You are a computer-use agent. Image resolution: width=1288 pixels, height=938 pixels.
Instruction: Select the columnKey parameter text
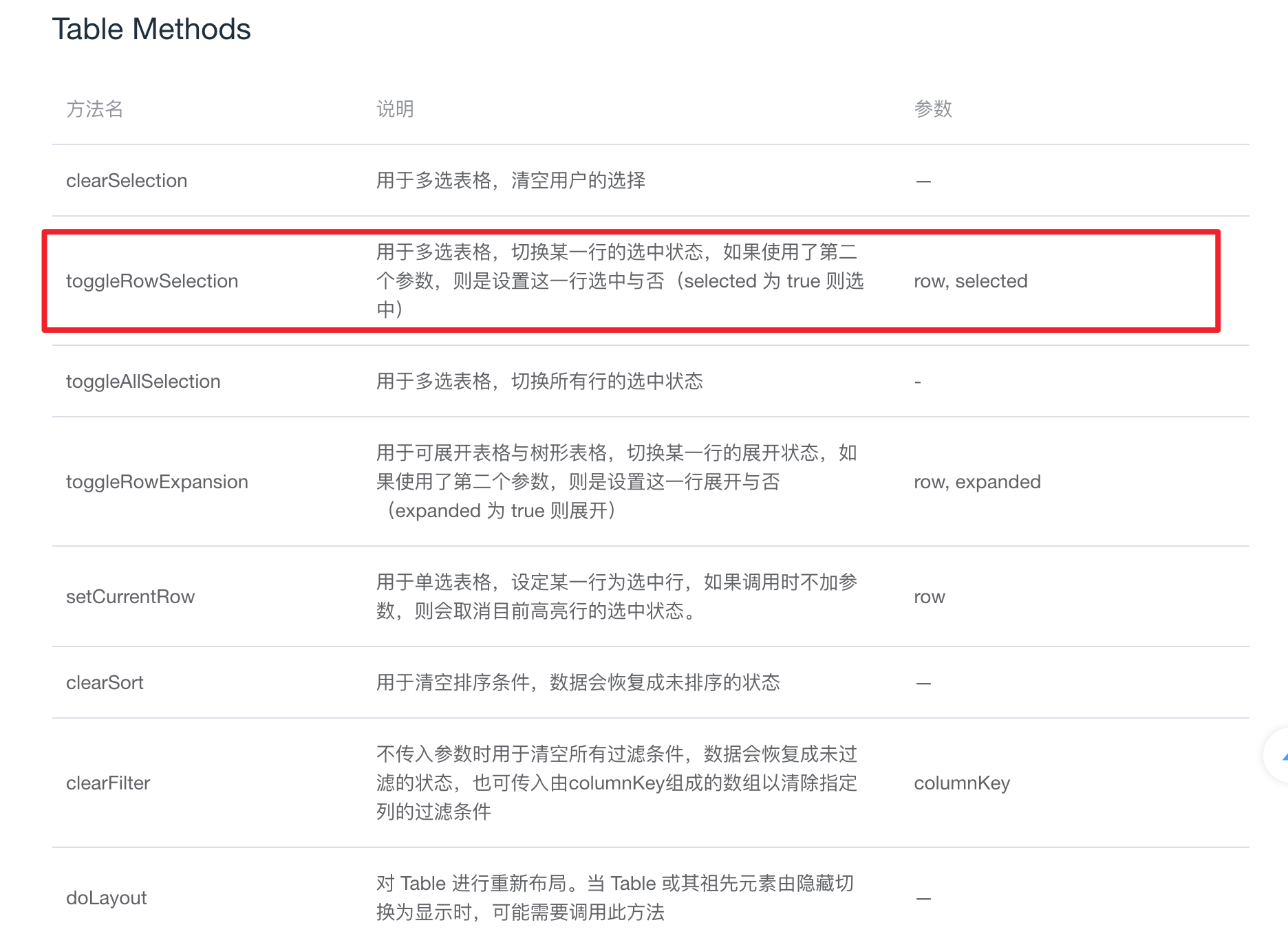point(962,783)
